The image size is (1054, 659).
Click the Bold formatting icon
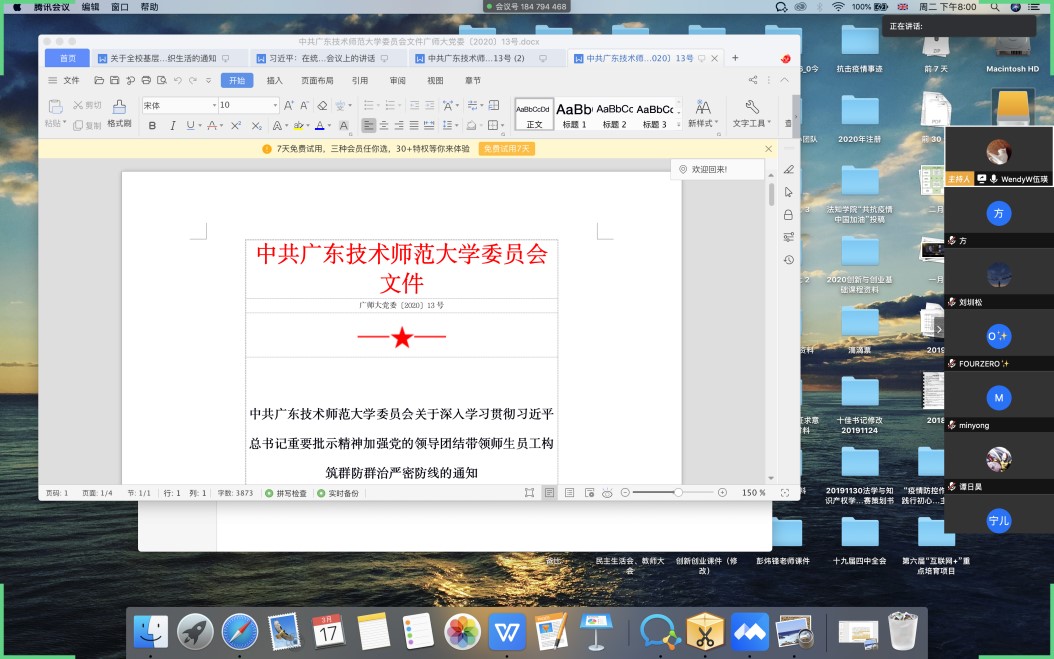(x=152, y=126)
